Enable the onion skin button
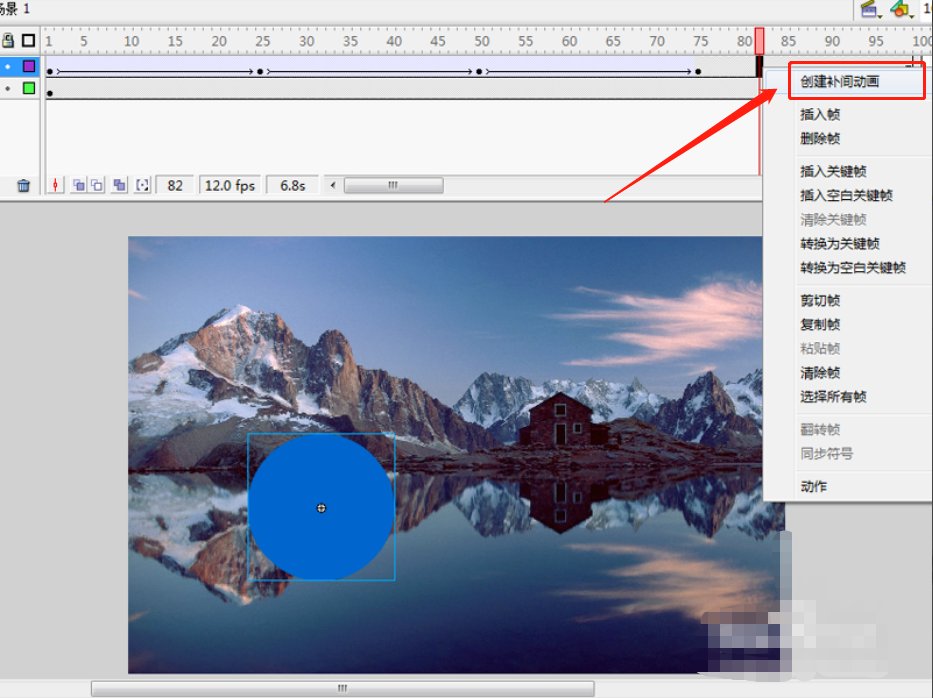933x698 pixels. tap(78, 185)
